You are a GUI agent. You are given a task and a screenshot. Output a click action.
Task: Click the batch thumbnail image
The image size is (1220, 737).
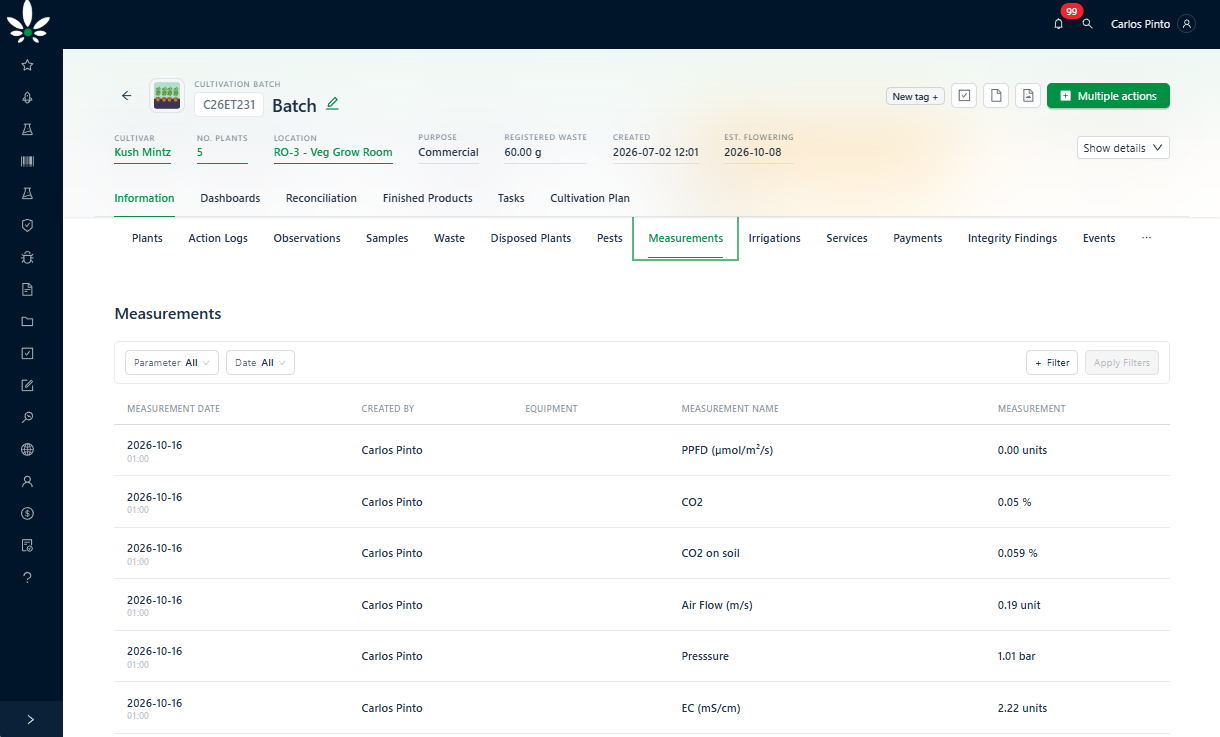click(x=167, y=96)
